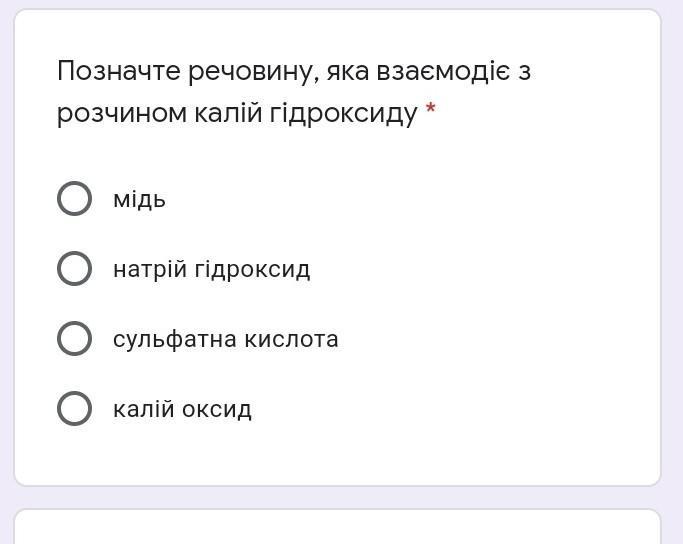Image resolution: width=683 pixels, height=544 pixels.
Task: Click the натрій гідроксид answer label
Action: tap(211, 269)
